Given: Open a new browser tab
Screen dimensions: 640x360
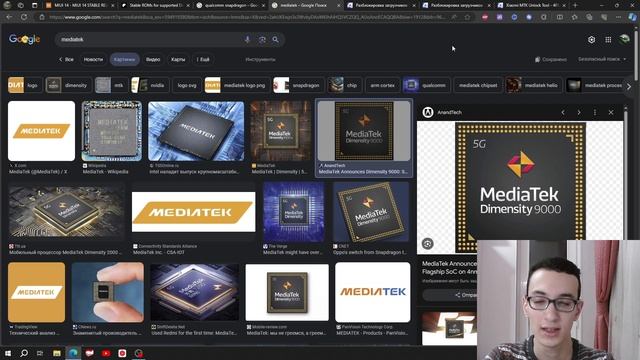Looking at the screenshot, I should pyautogui.click(x=575, y=5).
